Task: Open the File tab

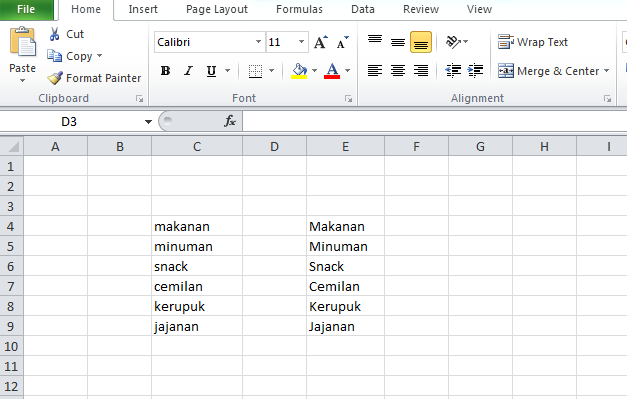Action: pos(26,9)
